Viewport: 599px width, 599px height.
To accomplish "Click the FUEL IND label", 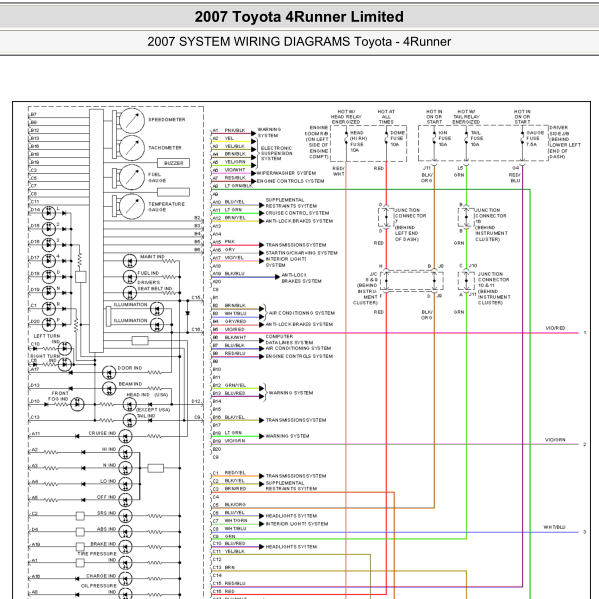I will pos(148,273).
